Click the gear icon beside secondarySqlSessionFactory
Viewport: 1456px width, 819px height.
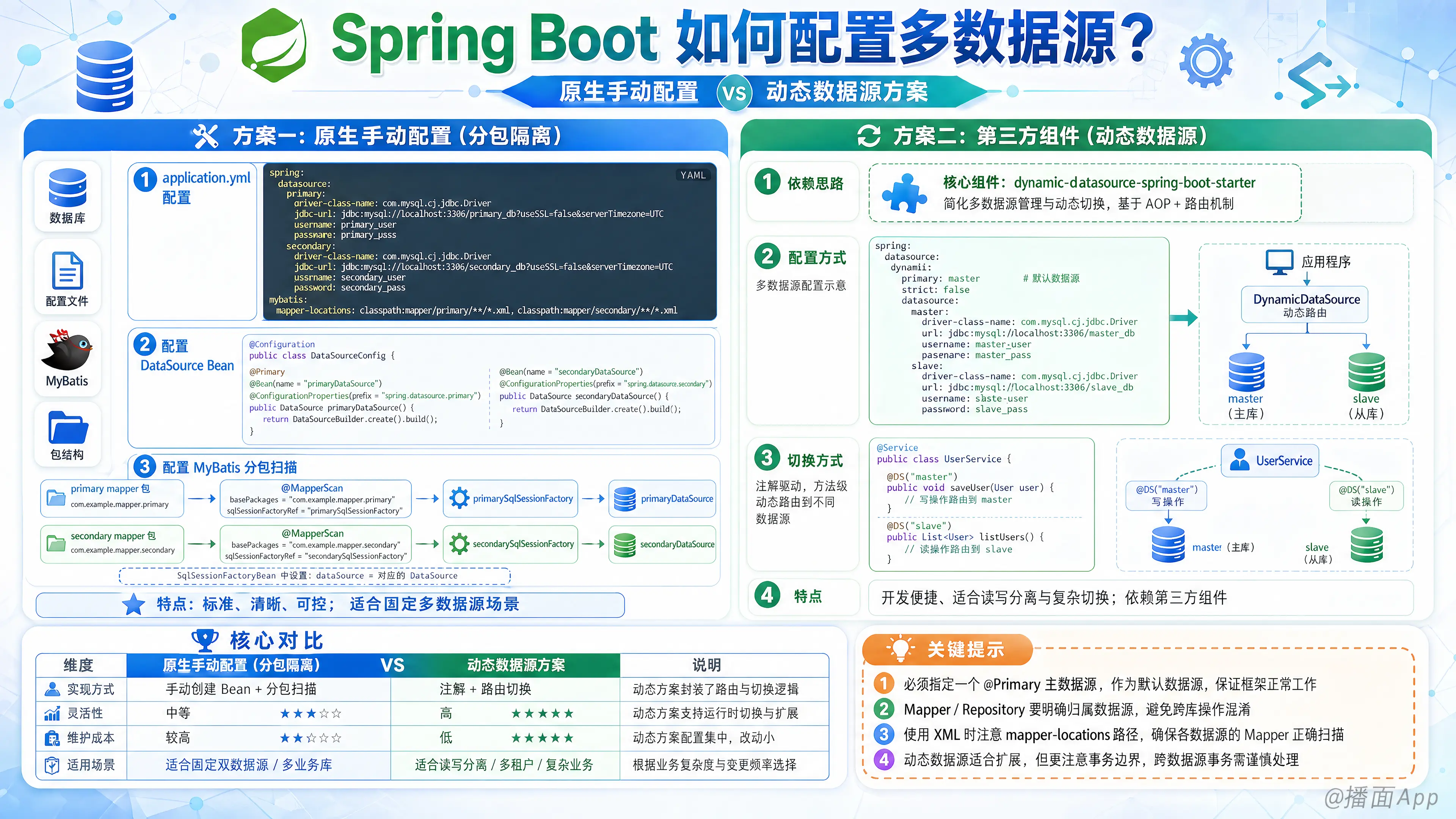pyautogui.click(x=459, y=544)
